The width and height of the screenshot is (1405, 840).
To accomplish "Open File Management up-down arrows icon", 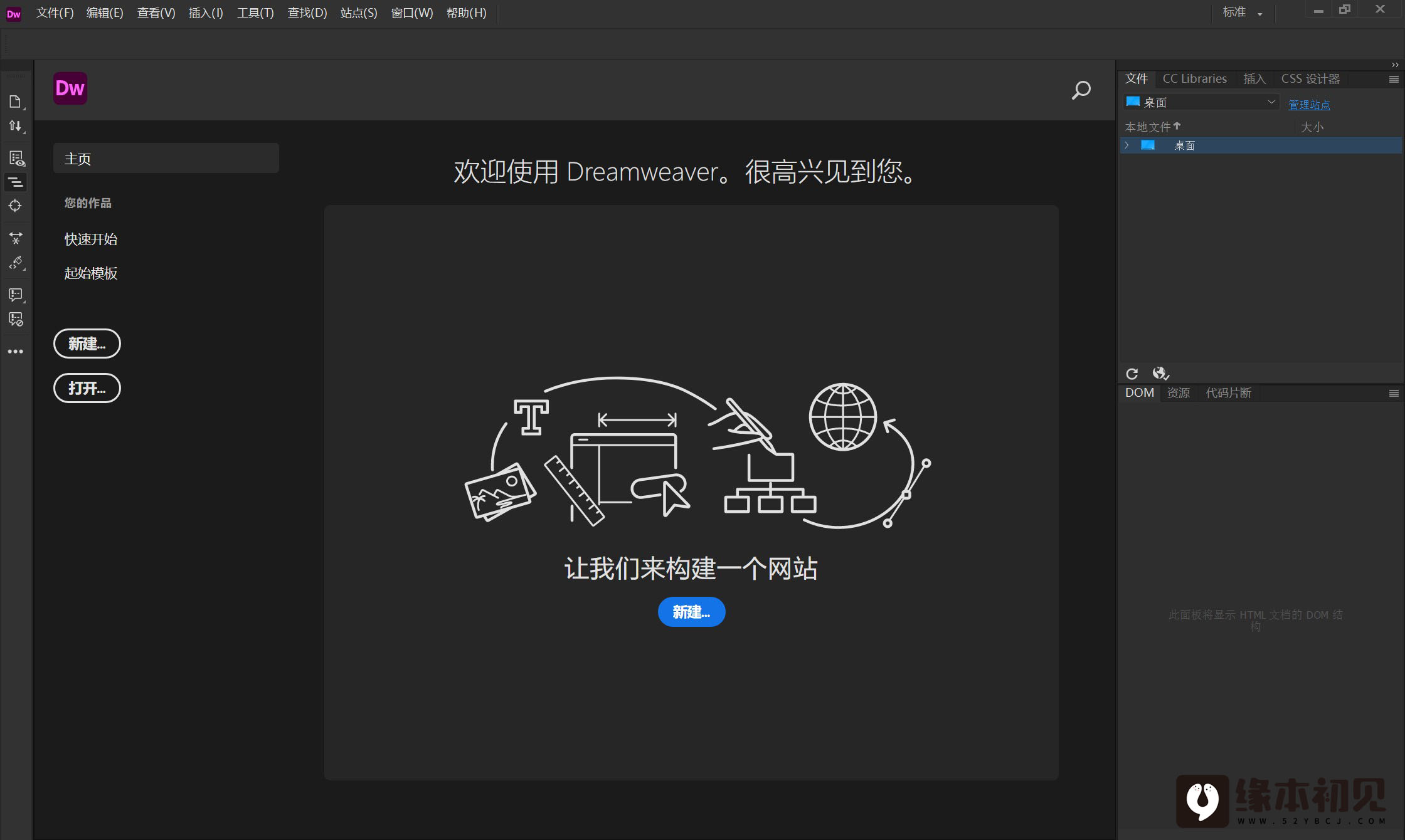I will [x=15, y=126].
